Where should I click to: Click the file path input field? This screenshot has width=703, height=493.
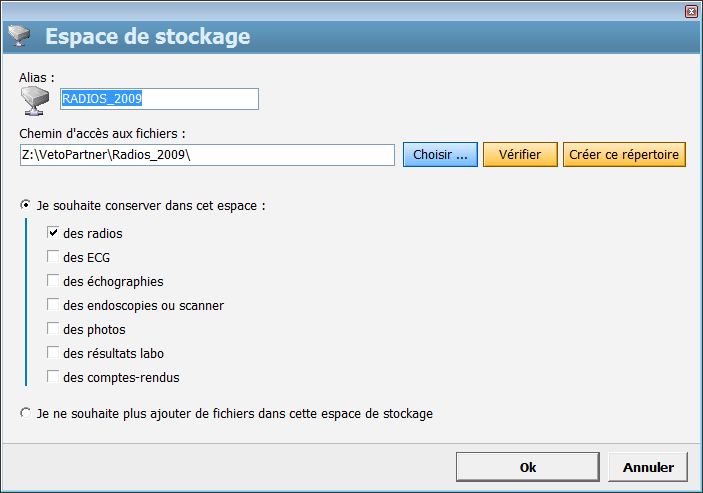[207, 155]
